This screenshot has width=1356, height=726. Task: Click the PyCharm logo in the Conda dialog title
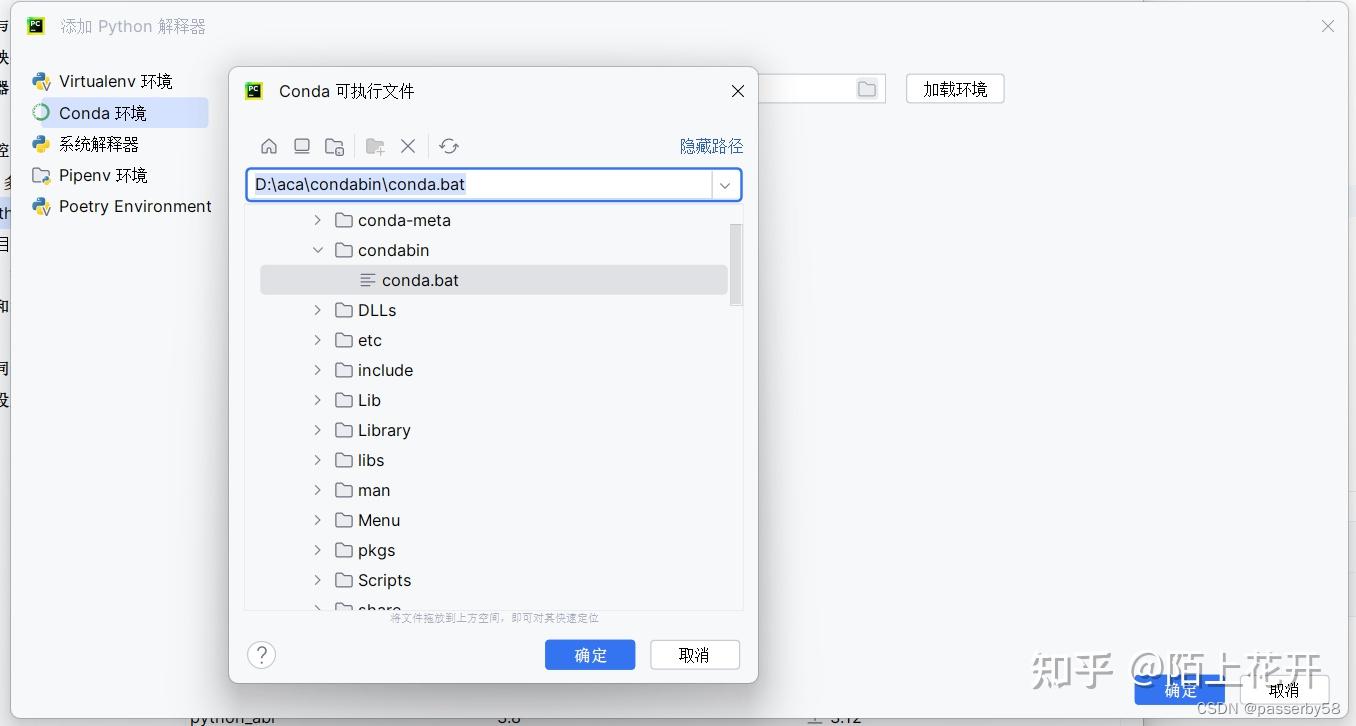tap(253, 91)
